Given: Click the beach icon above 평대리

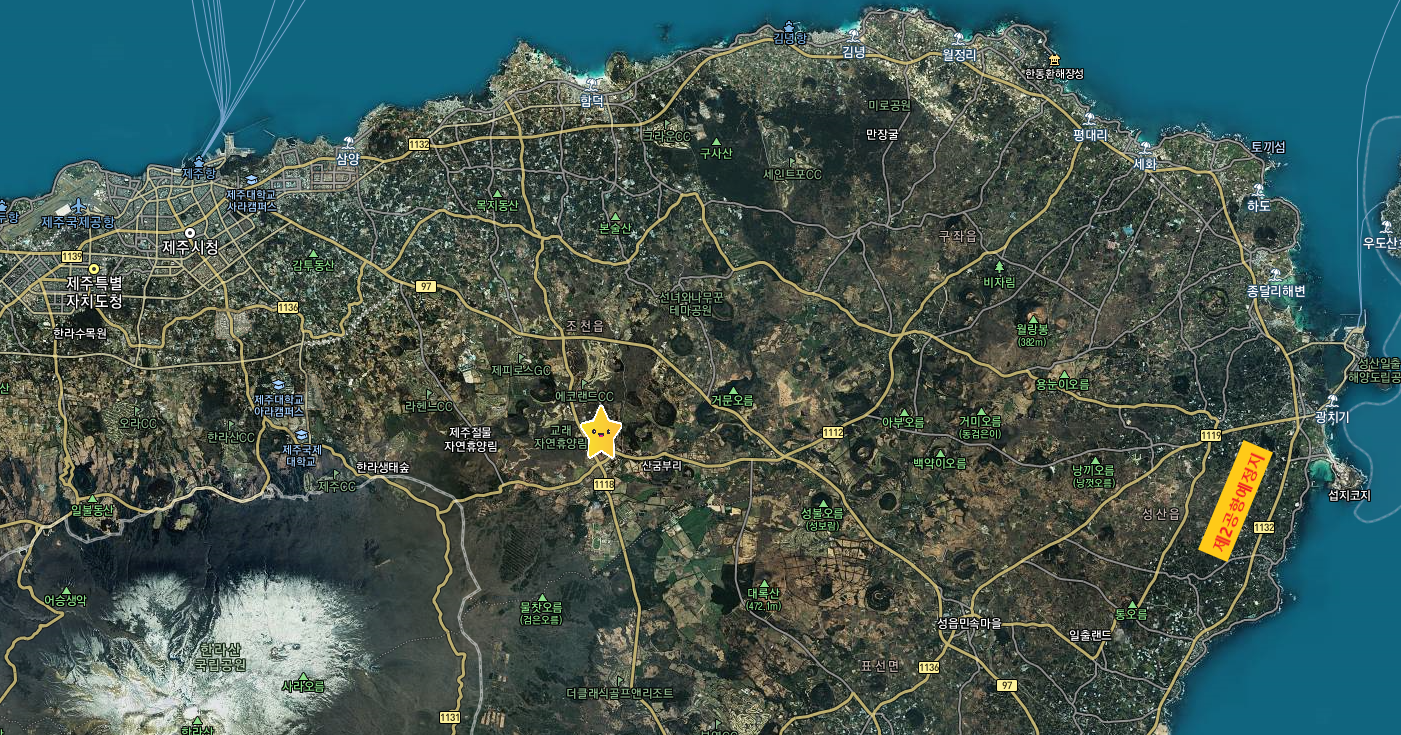Looking at the screenshot, I should (1088, 119).
